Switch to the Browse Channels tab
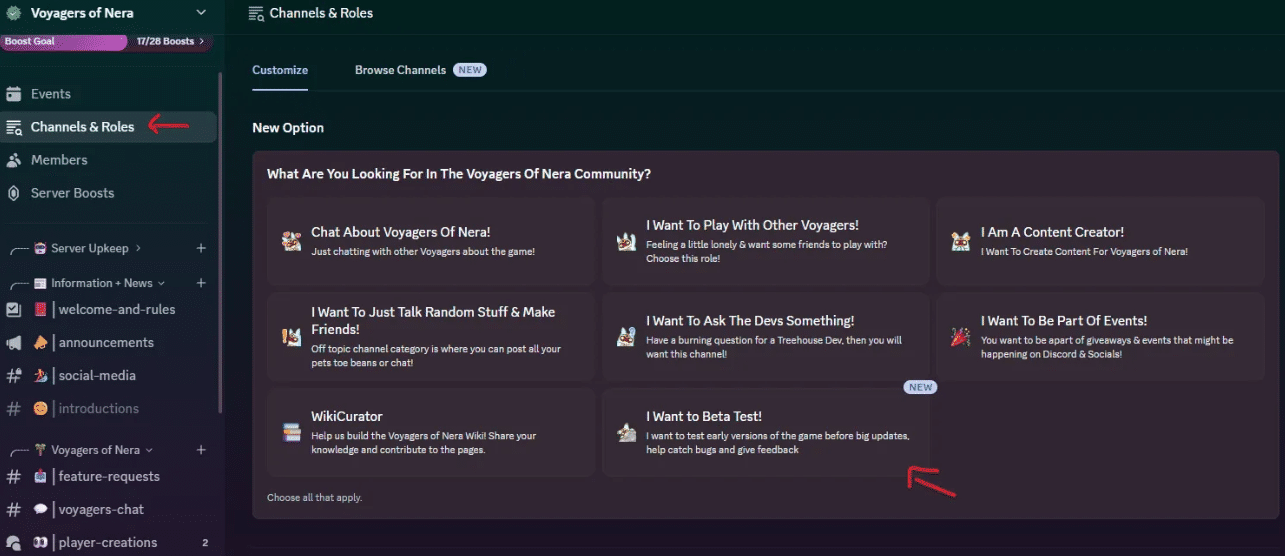Image resolution: width=1285 pixels, height=556 pixels. tap(400, 70)
